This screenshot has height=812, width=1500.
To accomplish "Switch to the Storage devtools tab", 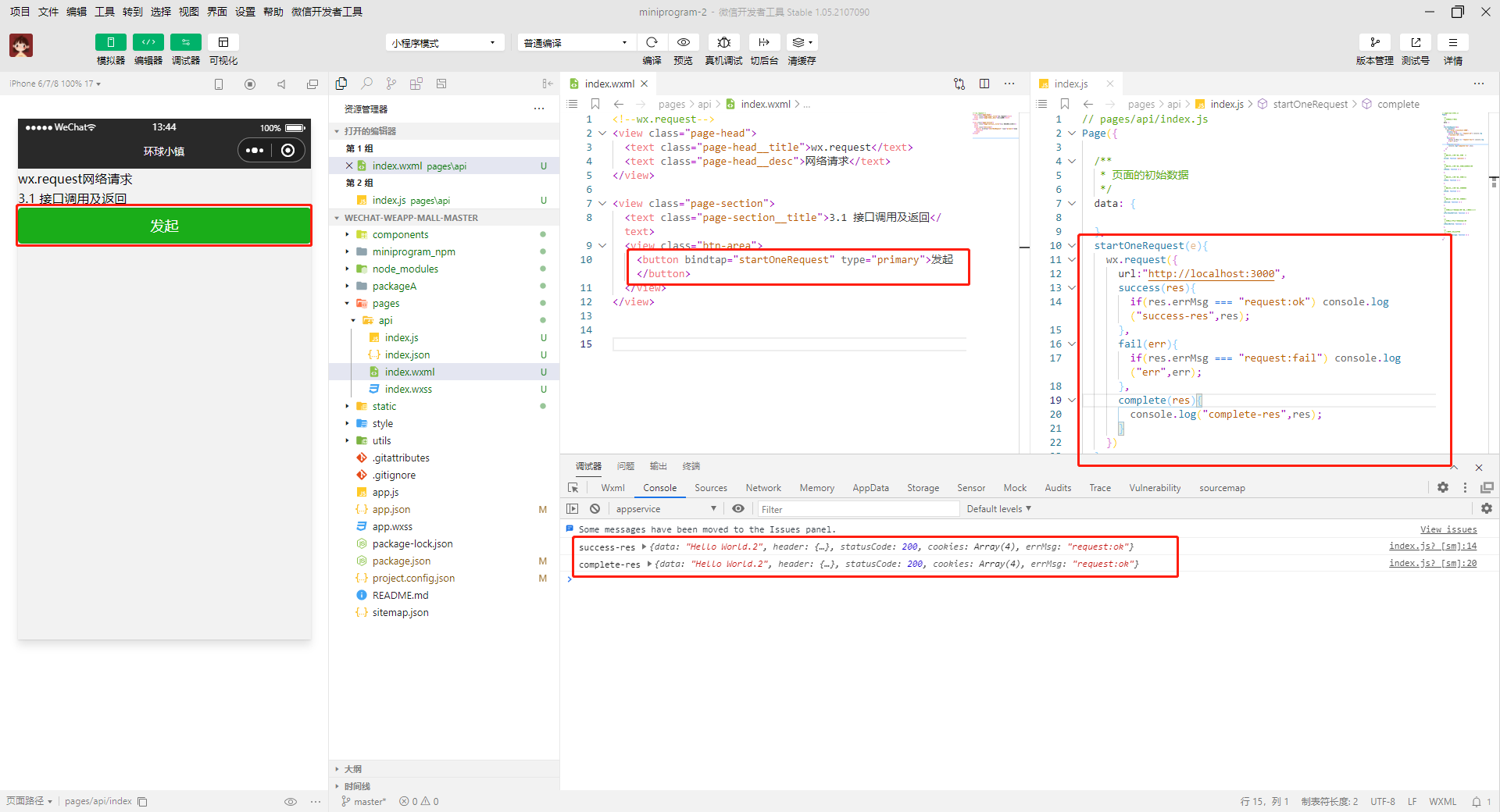I will (923, 488).
